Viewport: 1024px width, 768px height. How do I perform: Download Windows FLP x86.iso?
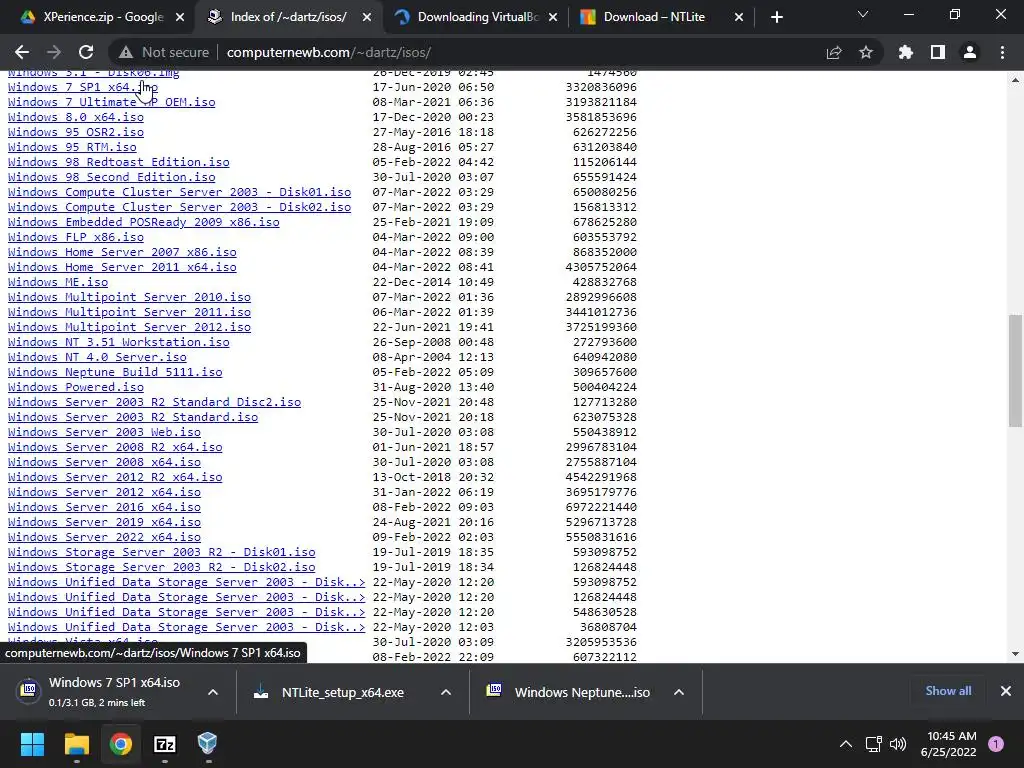76,237
